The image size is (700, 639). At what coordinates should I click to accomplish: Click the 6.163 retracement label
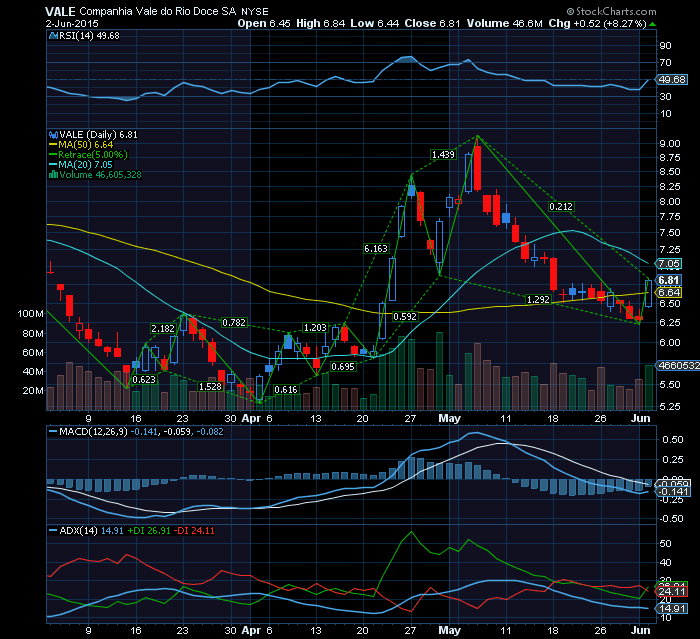click(x=375, y=247)
